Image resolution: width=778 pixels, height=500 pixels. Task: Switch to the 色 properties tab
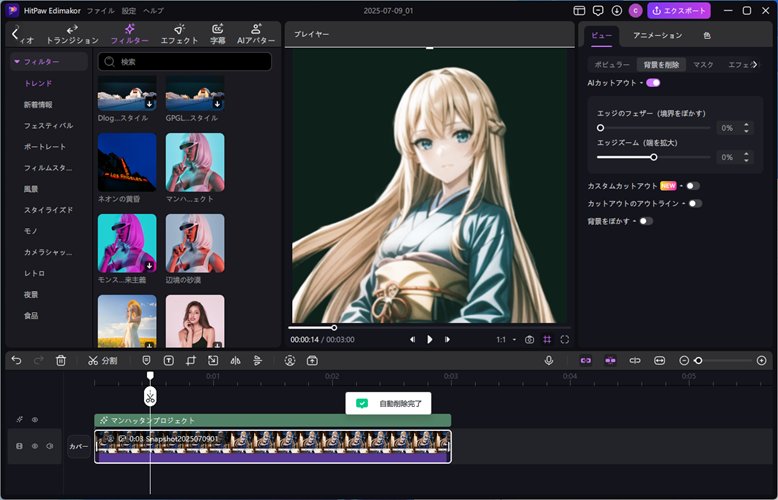click(x=707, y=36)
